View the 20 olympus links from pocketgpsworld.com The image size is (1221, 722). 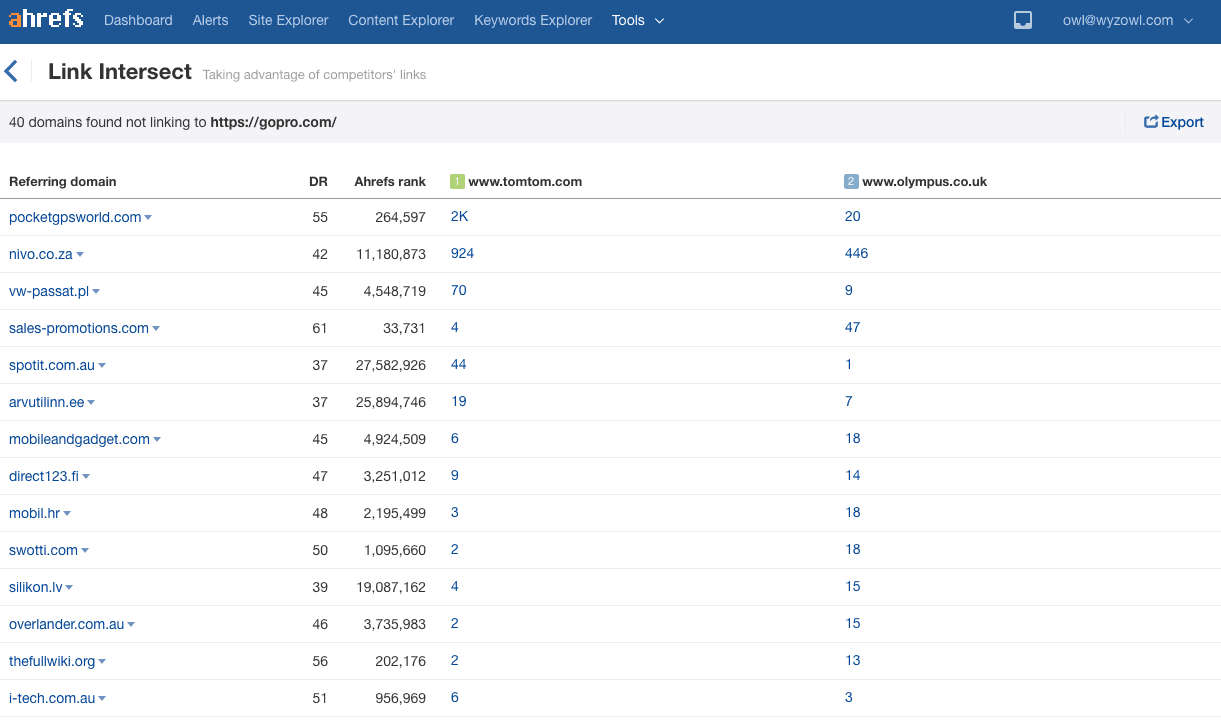pyautogui.click(x=852, y=216)
